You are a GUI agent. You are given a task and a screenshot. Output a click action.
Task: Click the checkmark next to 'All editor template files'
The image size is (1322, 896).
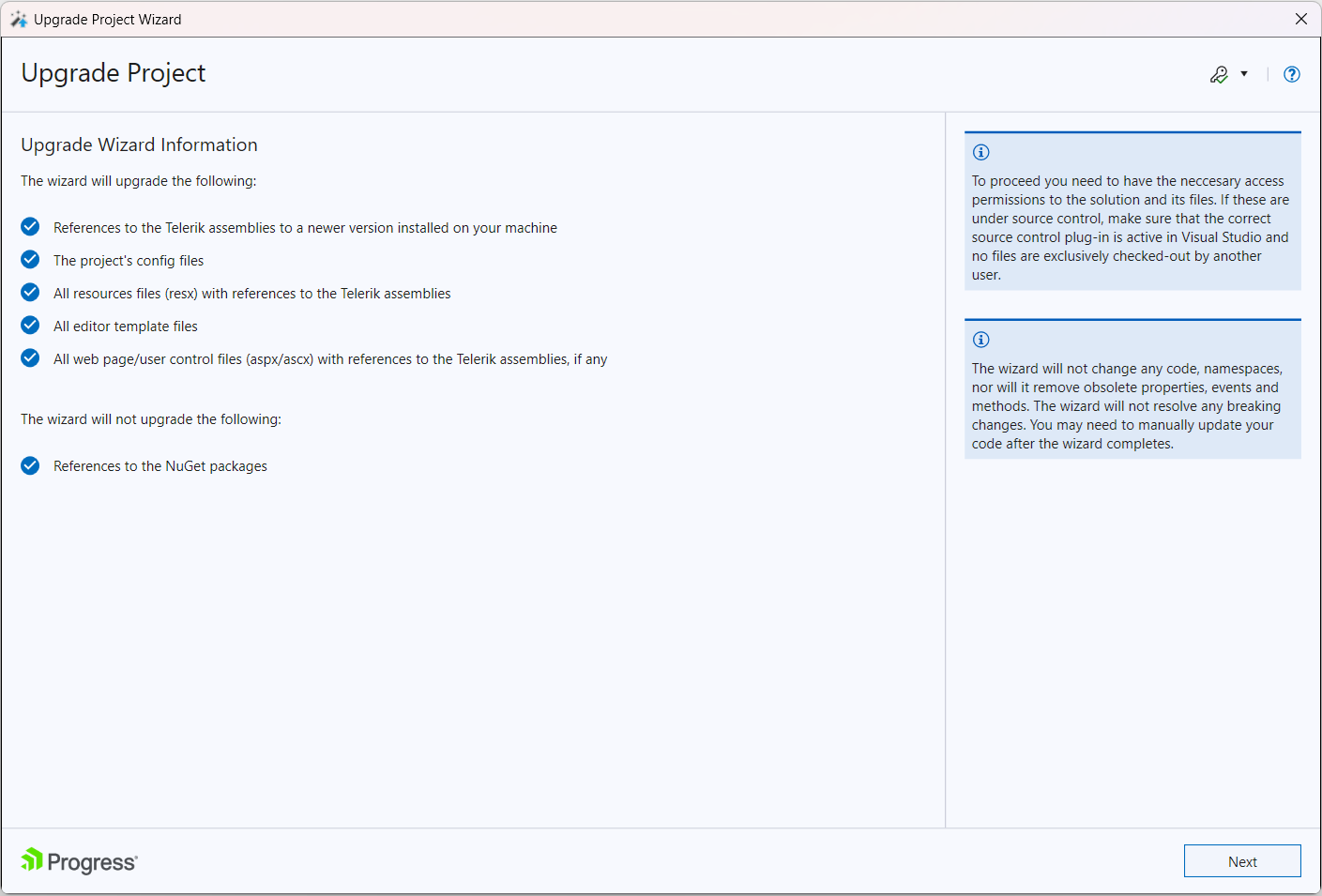click(29, 325)
